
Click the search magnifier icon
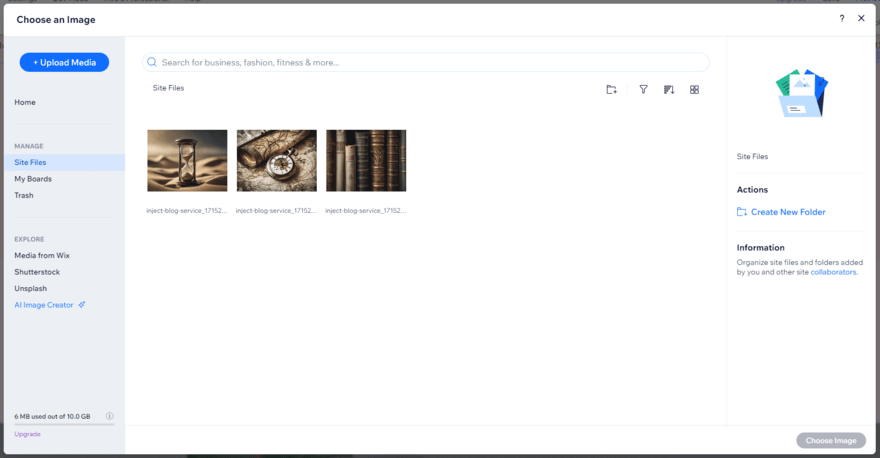[152, 62]
